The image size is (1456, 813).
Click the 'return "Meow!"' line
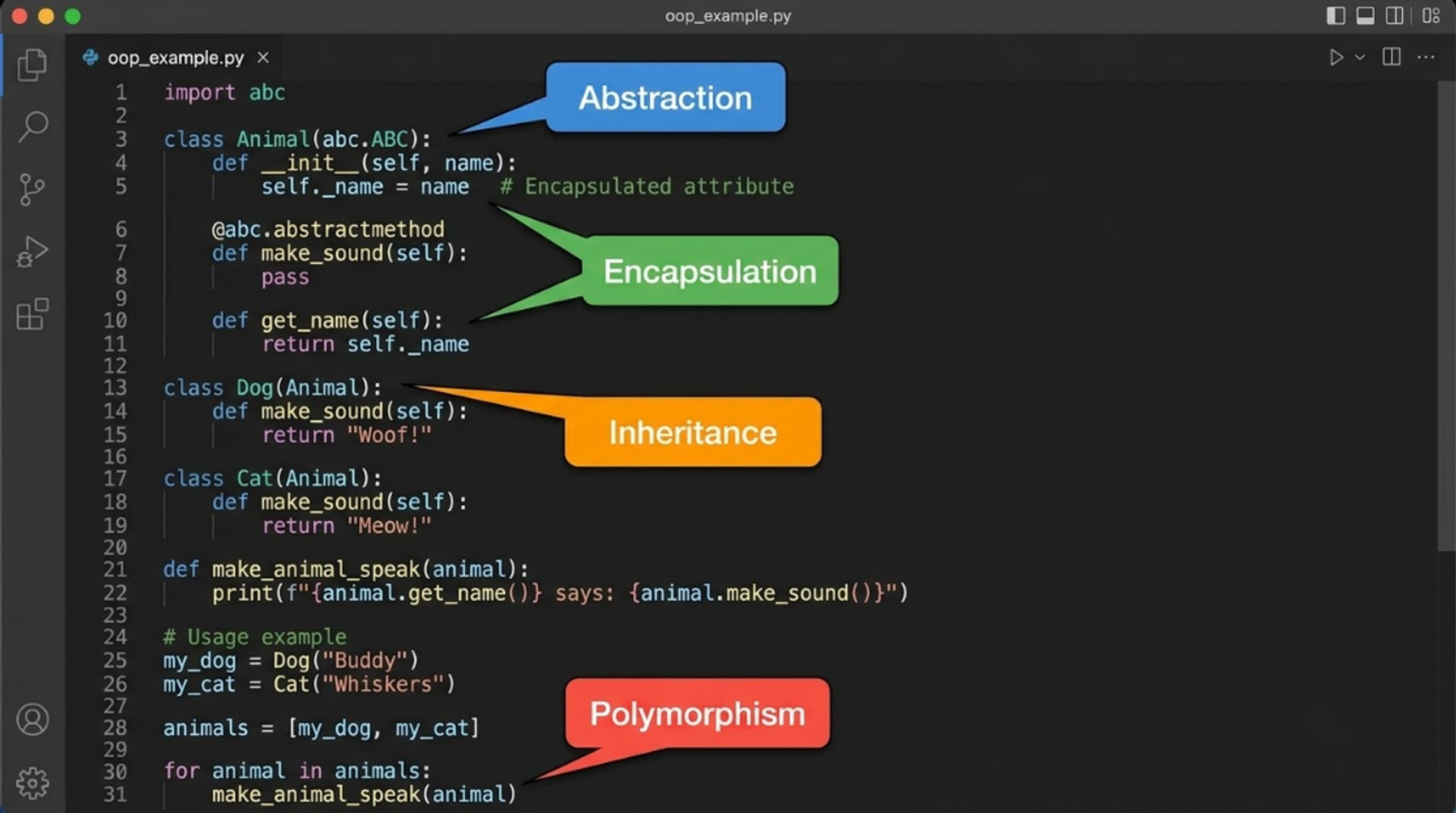click(347, 526)
